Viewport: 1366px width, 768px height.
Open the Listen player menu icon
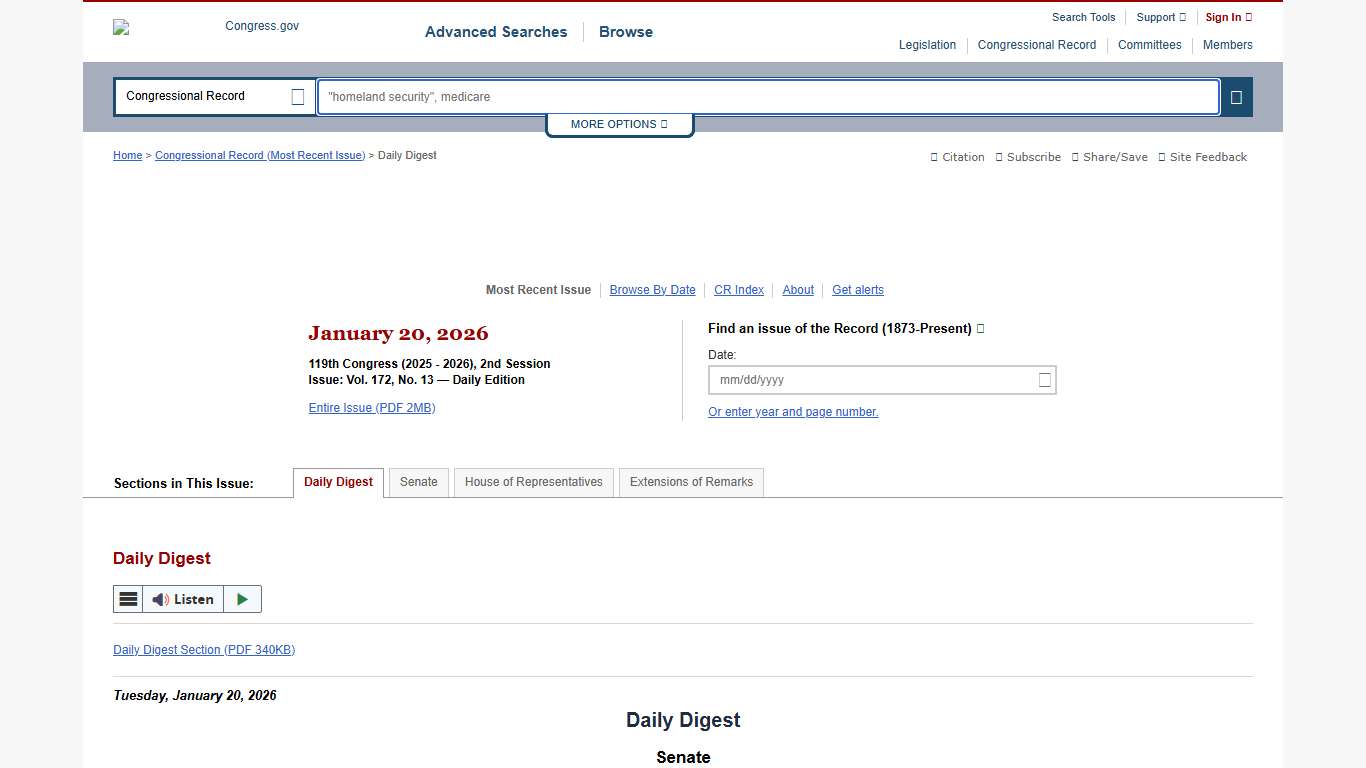pos(128,599)
